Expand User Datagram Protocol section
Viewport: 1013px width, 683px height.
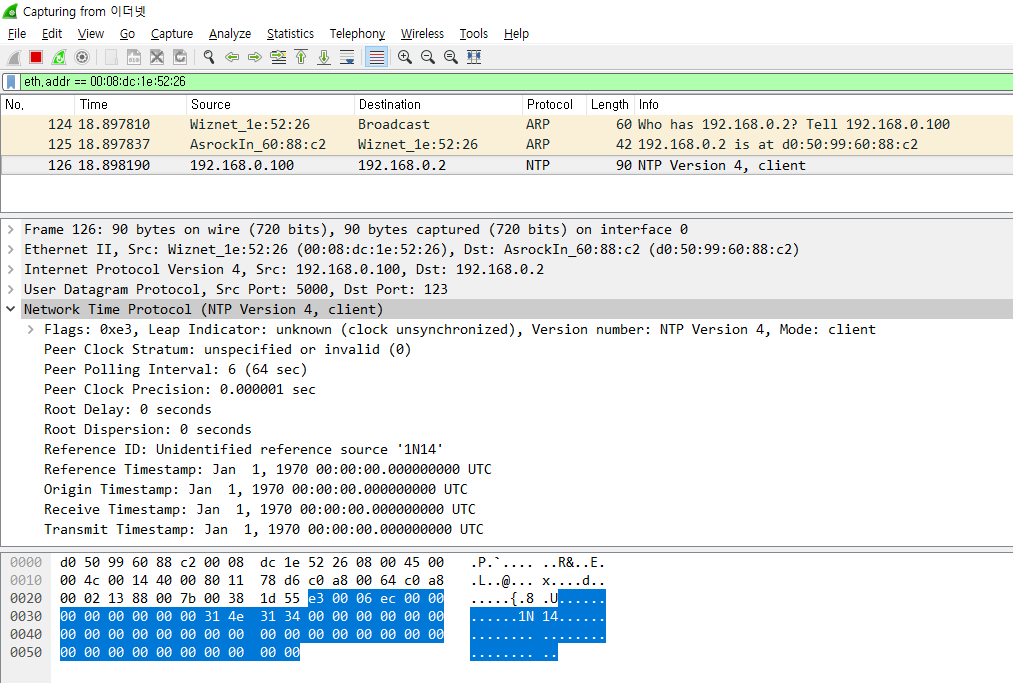click(10, 289)
